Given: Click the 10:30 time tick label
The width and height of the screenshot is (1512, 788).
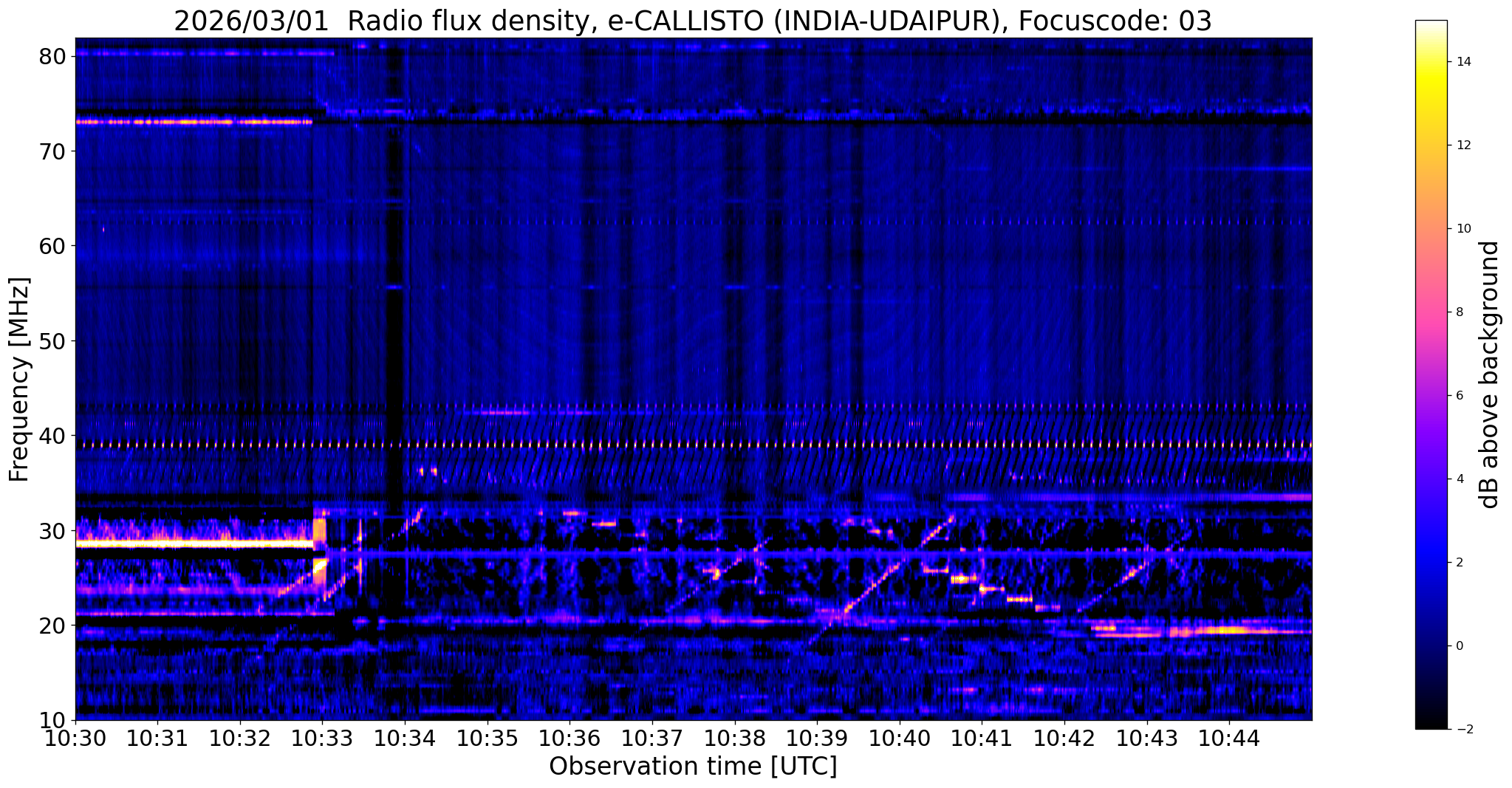Looking at the screenshot, I should point(75,738).
